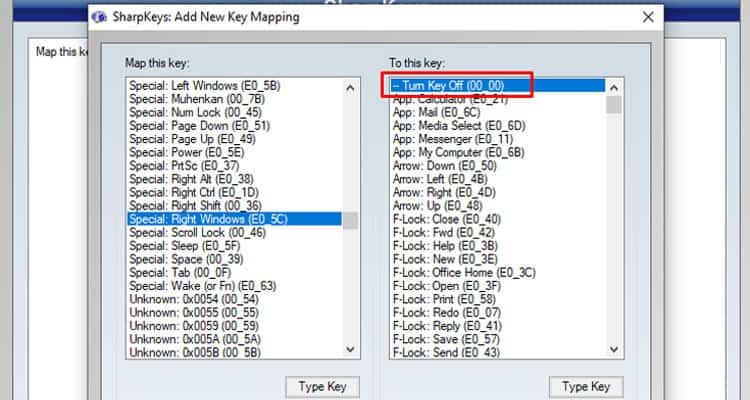The height and width of the screenshot is (400, 750).
Task: Click left Type Key button
Action: coord(322,387)
